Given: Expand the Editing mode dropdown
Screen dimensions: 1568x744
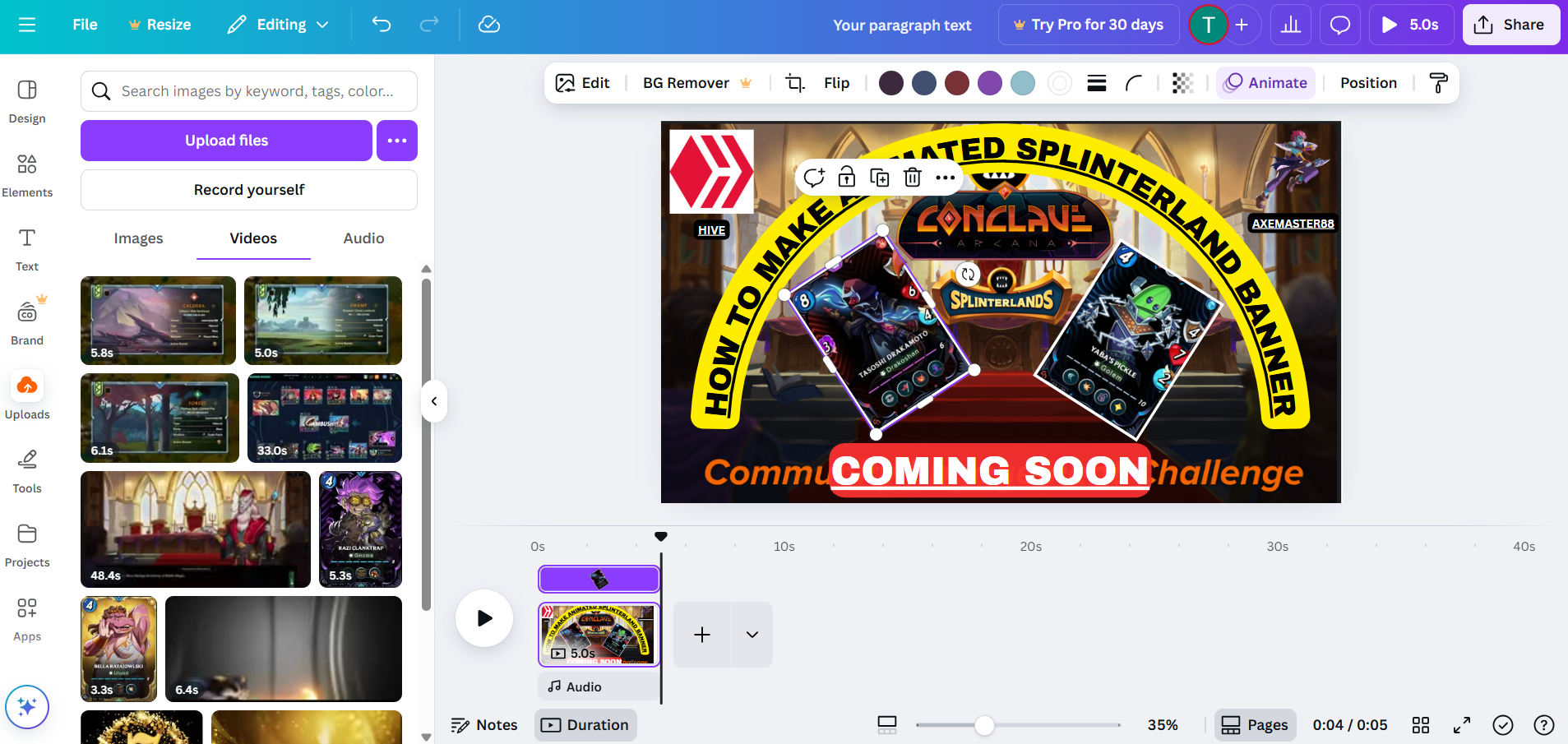Looking at the screenshot, I should click(x=279, y=25).
